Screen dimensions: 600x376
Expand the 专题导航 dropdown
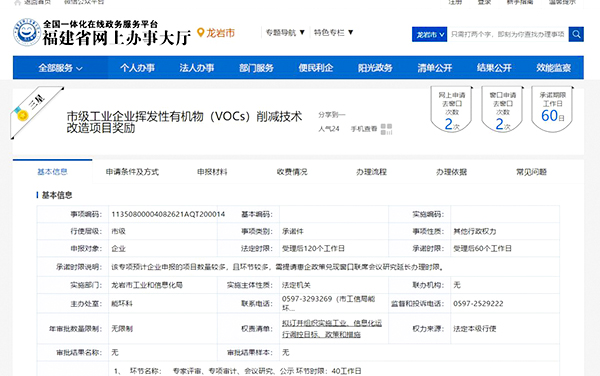tap(285, 33)
